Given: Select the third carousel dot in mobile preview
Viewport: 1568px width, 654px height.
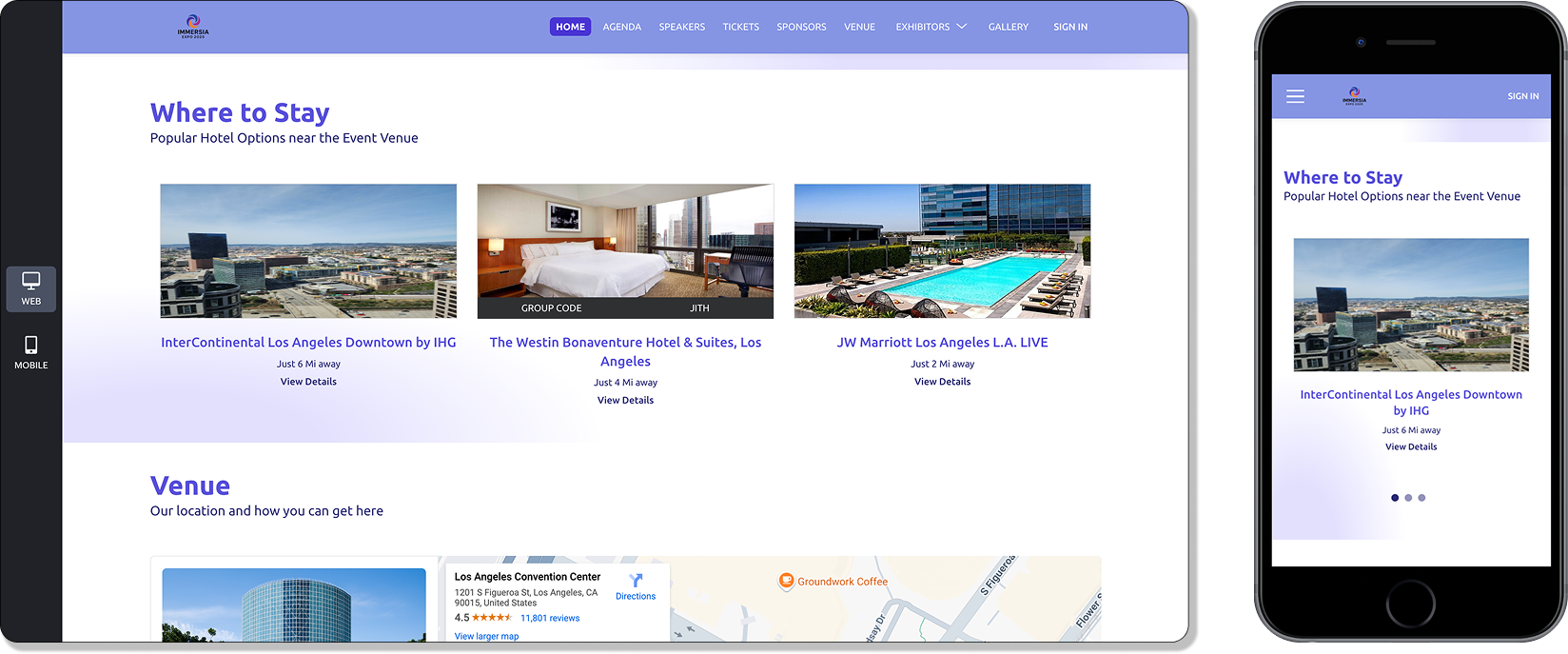Looking at the screenshot, I should tap(1421, 498).
